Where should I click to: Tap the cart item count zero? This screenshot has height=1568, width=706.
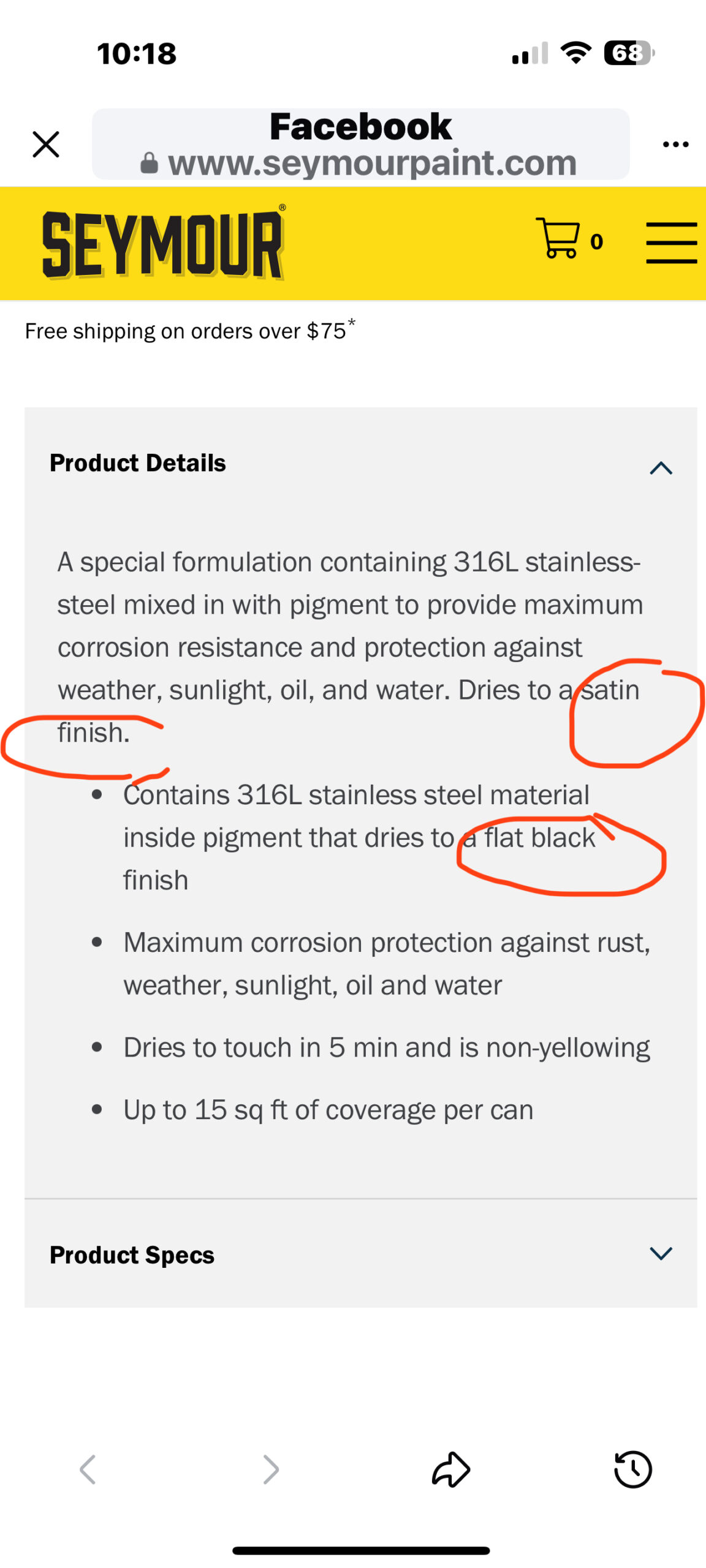pyautogui.click(x=596, y=242)
